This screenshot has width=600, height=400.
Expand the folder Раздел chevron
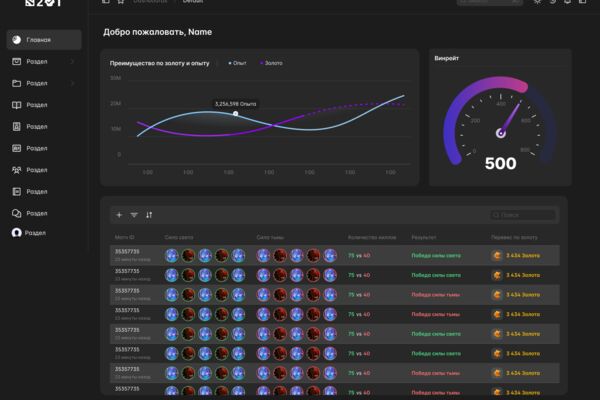72,83
